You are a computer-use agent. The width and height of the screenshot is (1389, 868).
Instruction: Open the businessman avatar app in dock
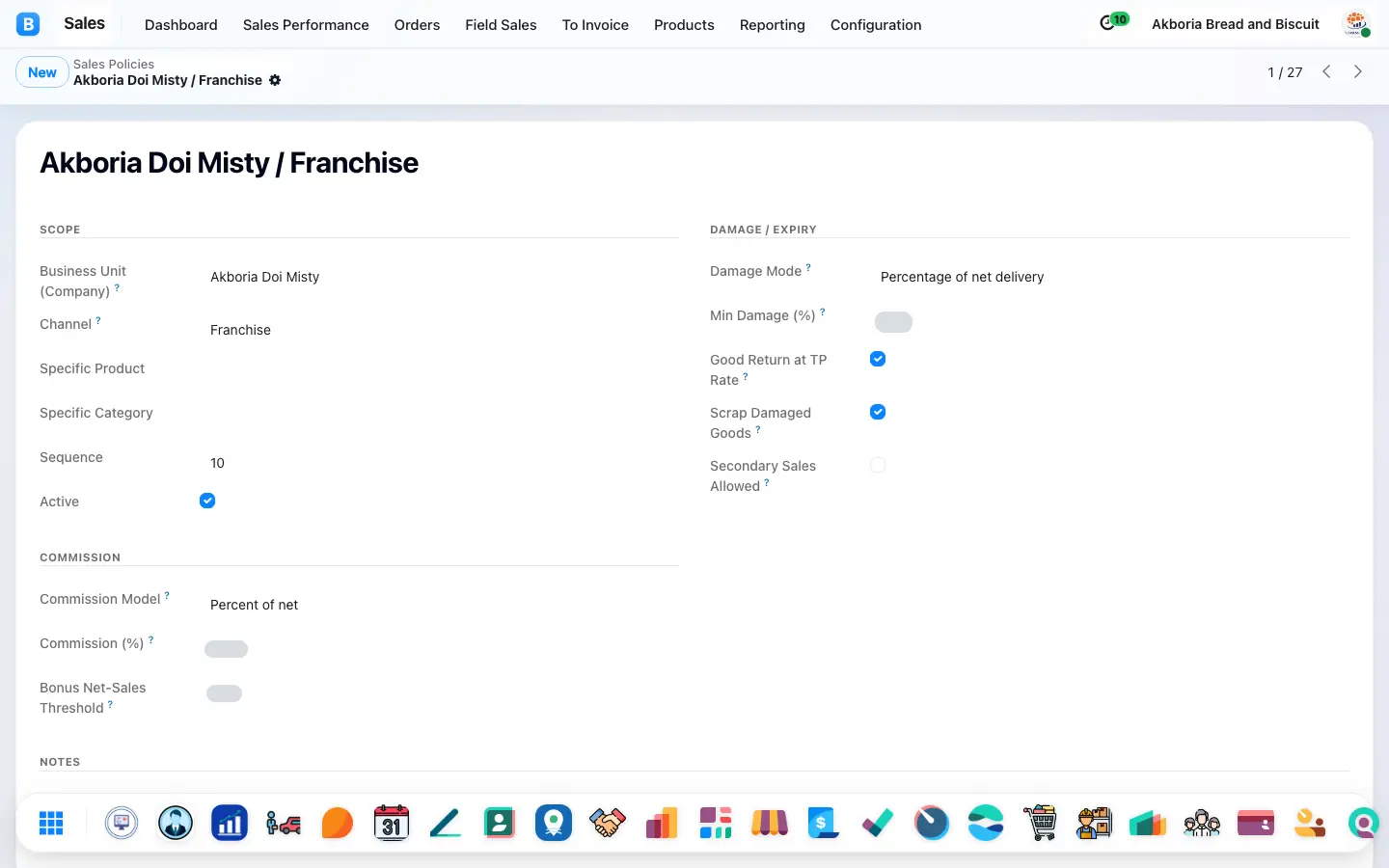(x=176, y=823)
